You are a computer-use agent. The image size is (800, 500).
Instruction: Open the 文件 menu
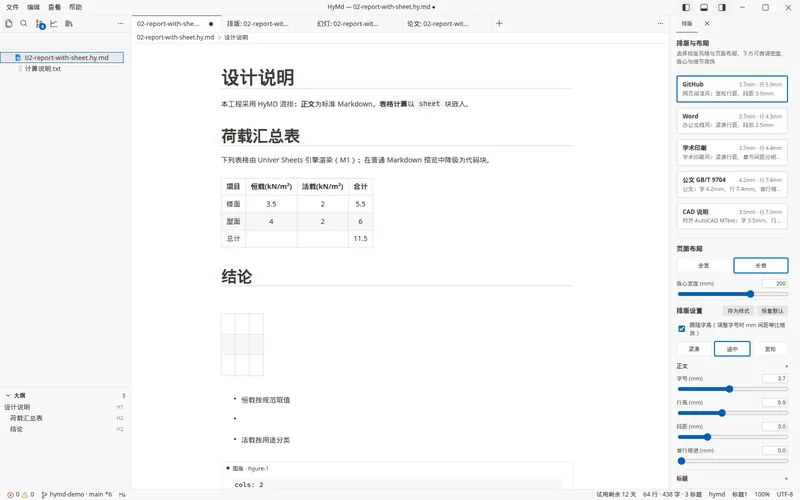pyautogui.click(x=12, y=7)
